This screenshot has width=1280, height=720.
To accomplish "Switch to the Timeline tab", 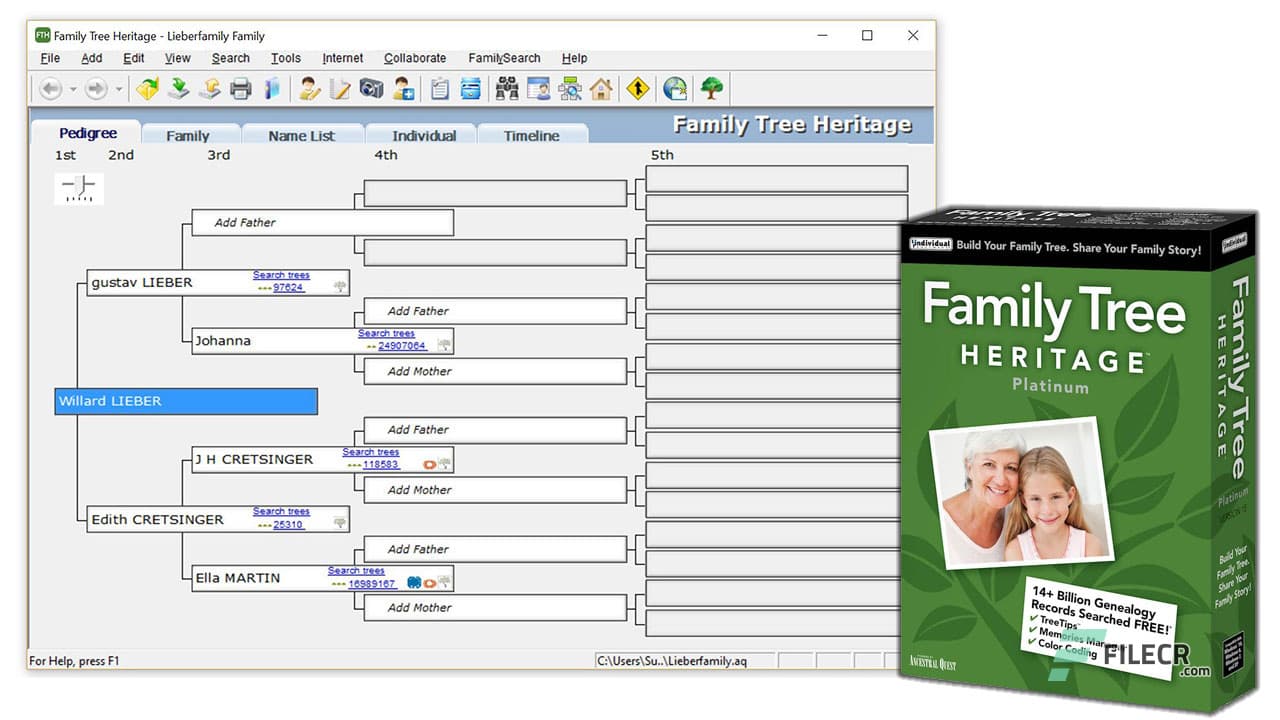I will coord(531,134).
